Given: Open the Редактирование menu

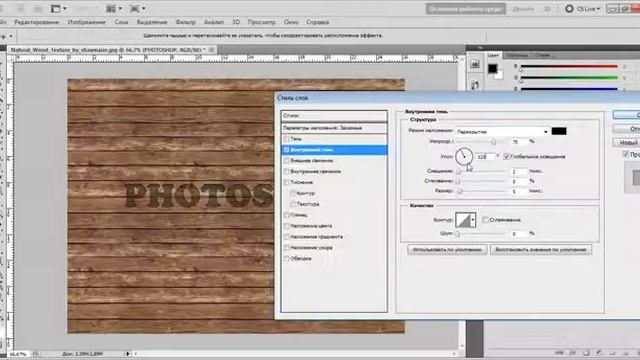Looking at the screenshot, I should click(x=37, y=22).
